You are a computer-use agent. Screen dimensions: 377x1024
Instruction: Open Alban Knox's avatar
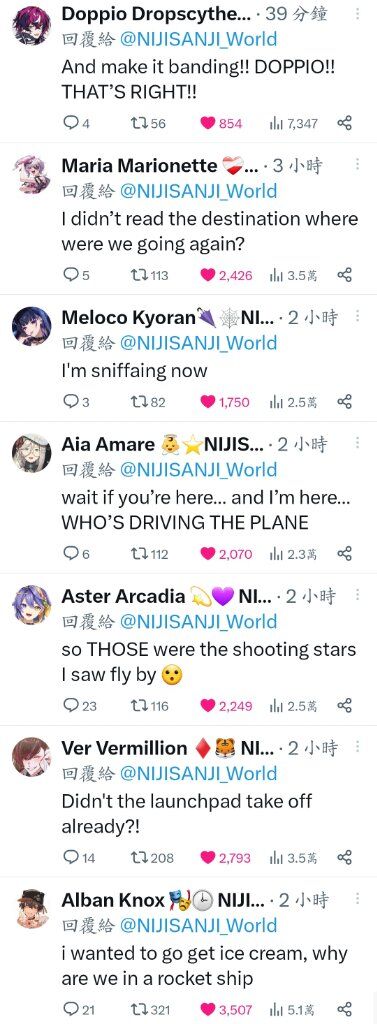(x=31, y=908)
